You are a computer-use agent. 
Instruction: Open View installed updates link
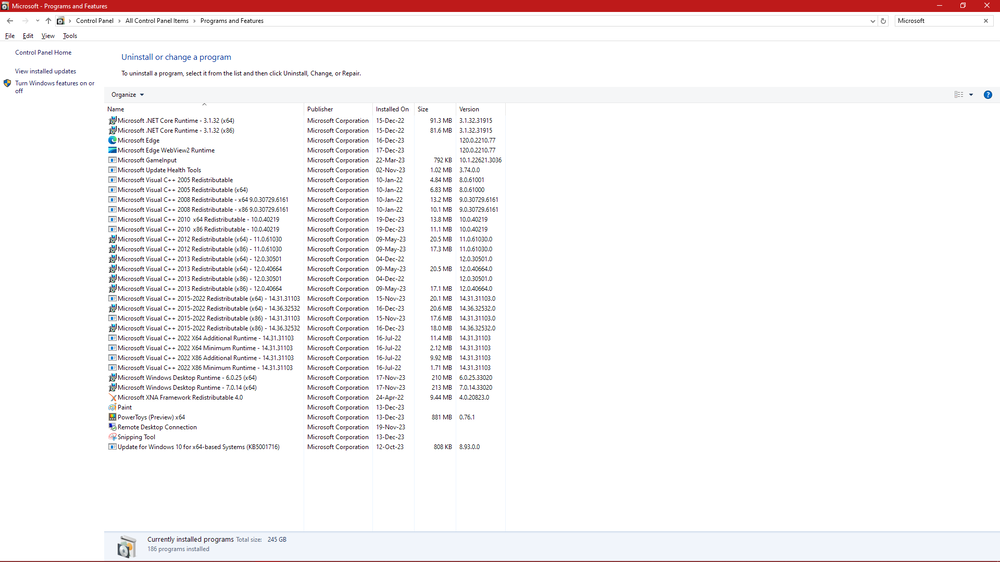[45, 71]
